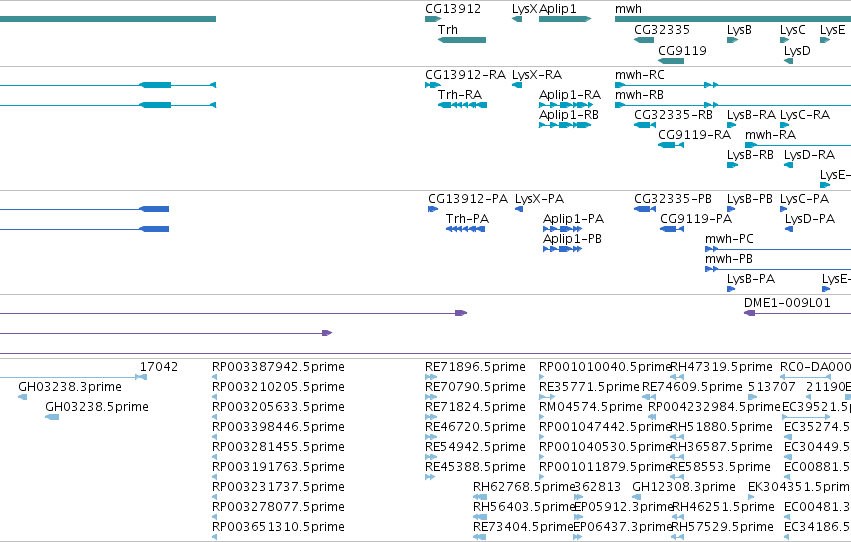Screen dimensions: 851x542
Task: Select the CG32335 gene label
Action: (662, 30)
